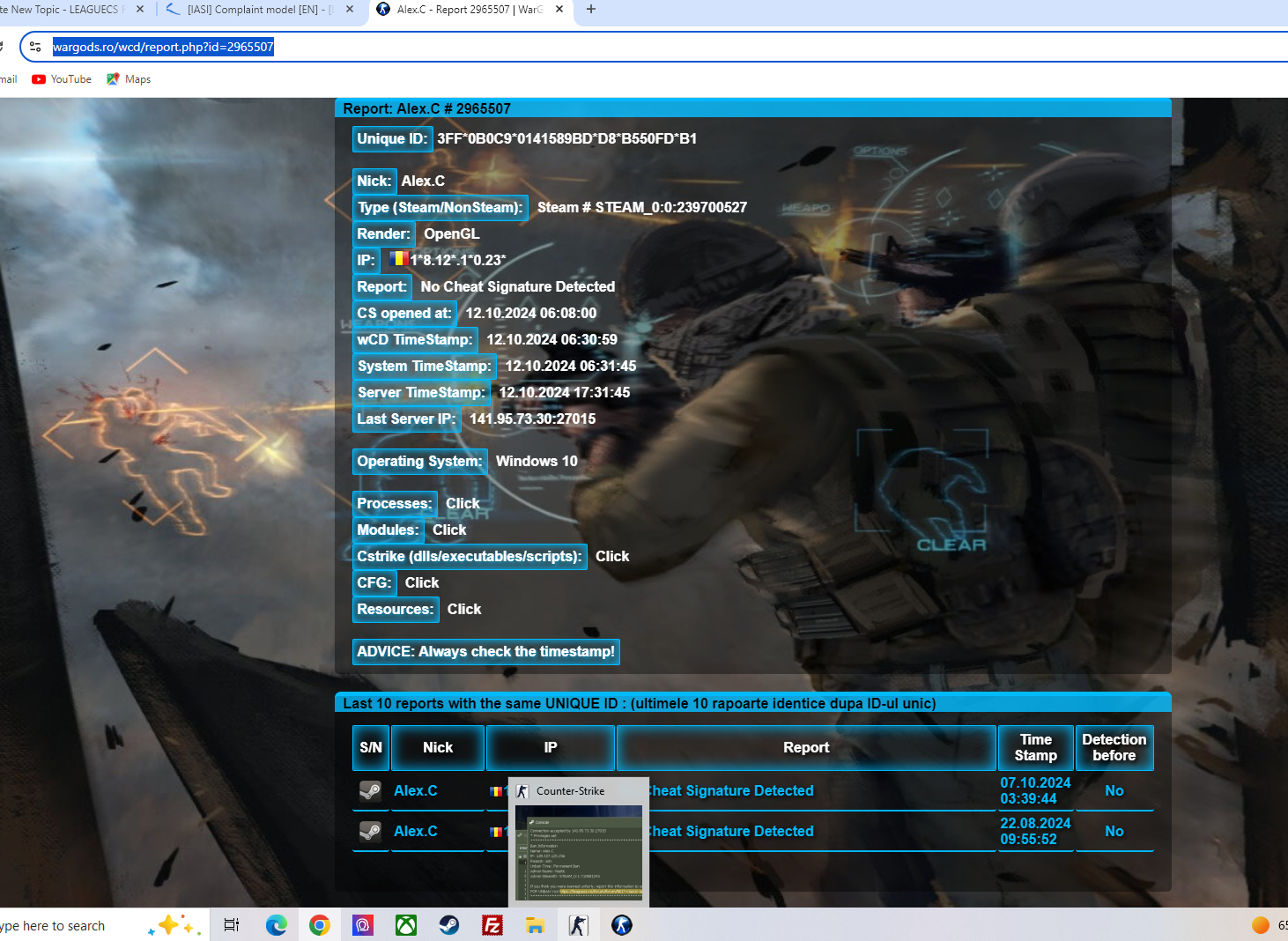This screenshot has width=1288, height=941.
Task: Launch FileZilla from the taskbar
Action: coord(492,925)
